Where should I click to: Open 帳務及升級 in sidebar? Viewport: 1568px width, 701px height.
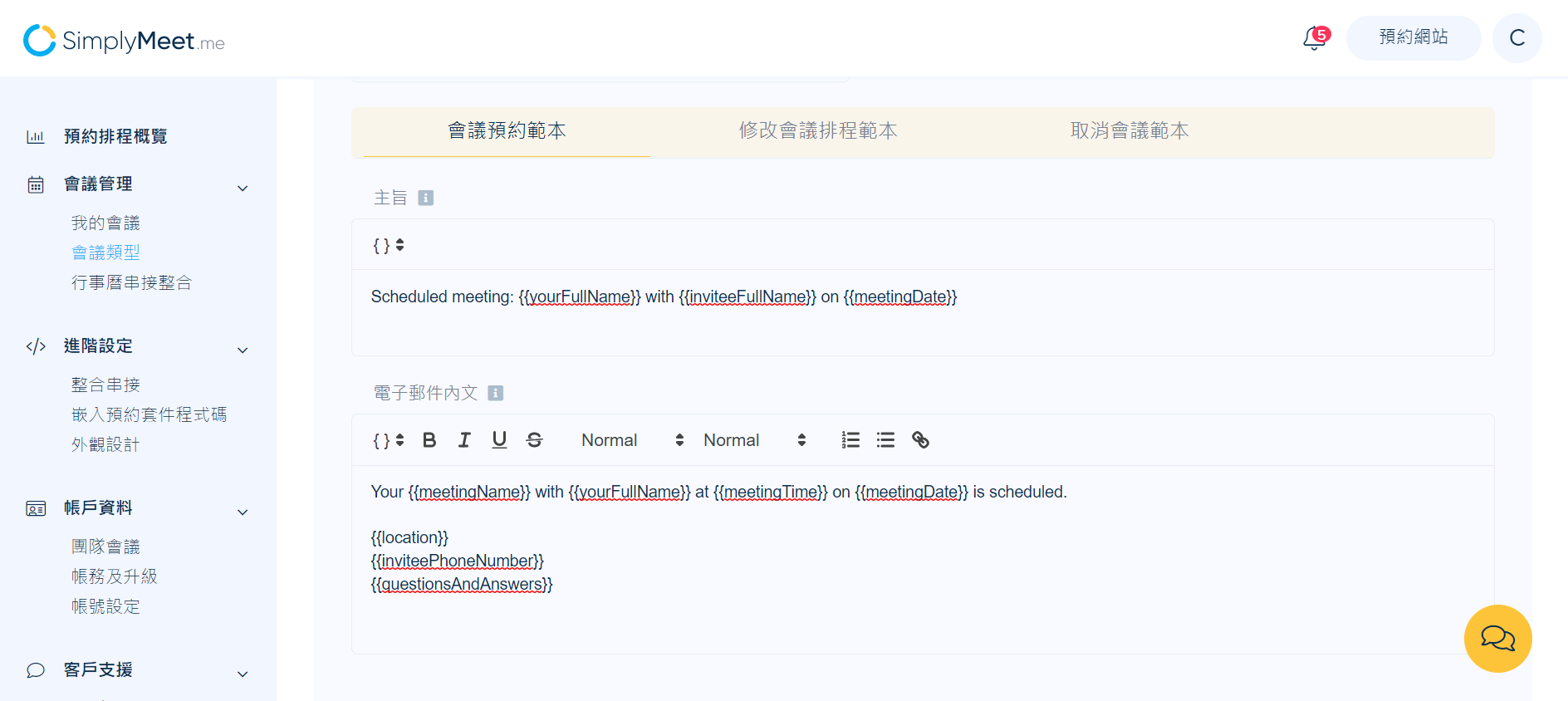point(114,577)
